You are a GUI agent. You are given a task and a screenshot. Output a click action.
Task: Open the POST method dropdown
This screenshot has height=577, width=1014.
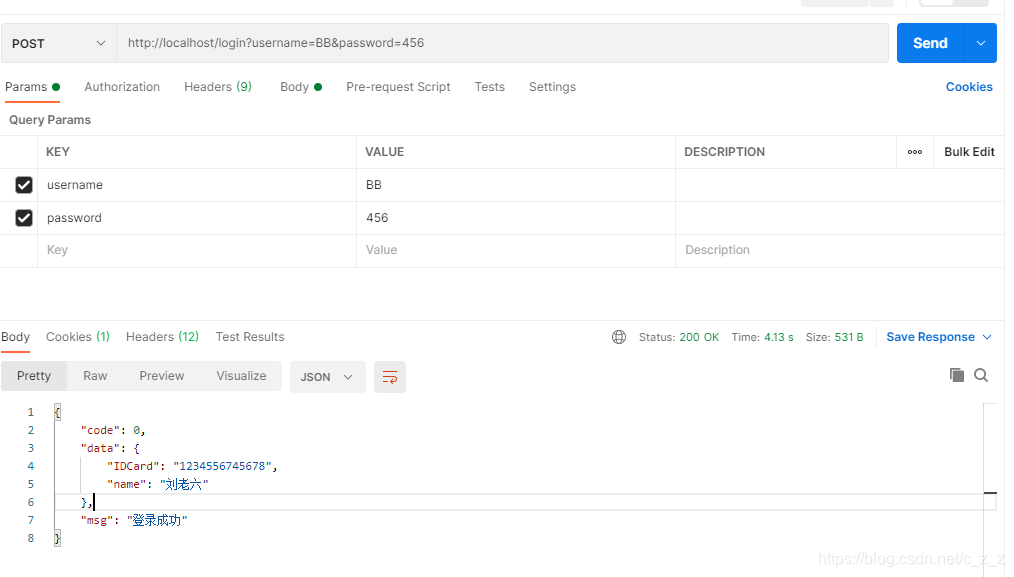pos(59,43)
